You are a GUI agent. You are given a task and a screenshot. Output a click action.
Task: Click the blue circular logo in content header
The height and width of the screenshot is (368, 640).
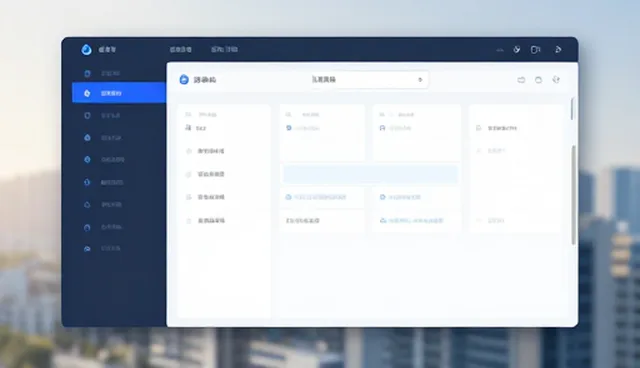(184, 80)
